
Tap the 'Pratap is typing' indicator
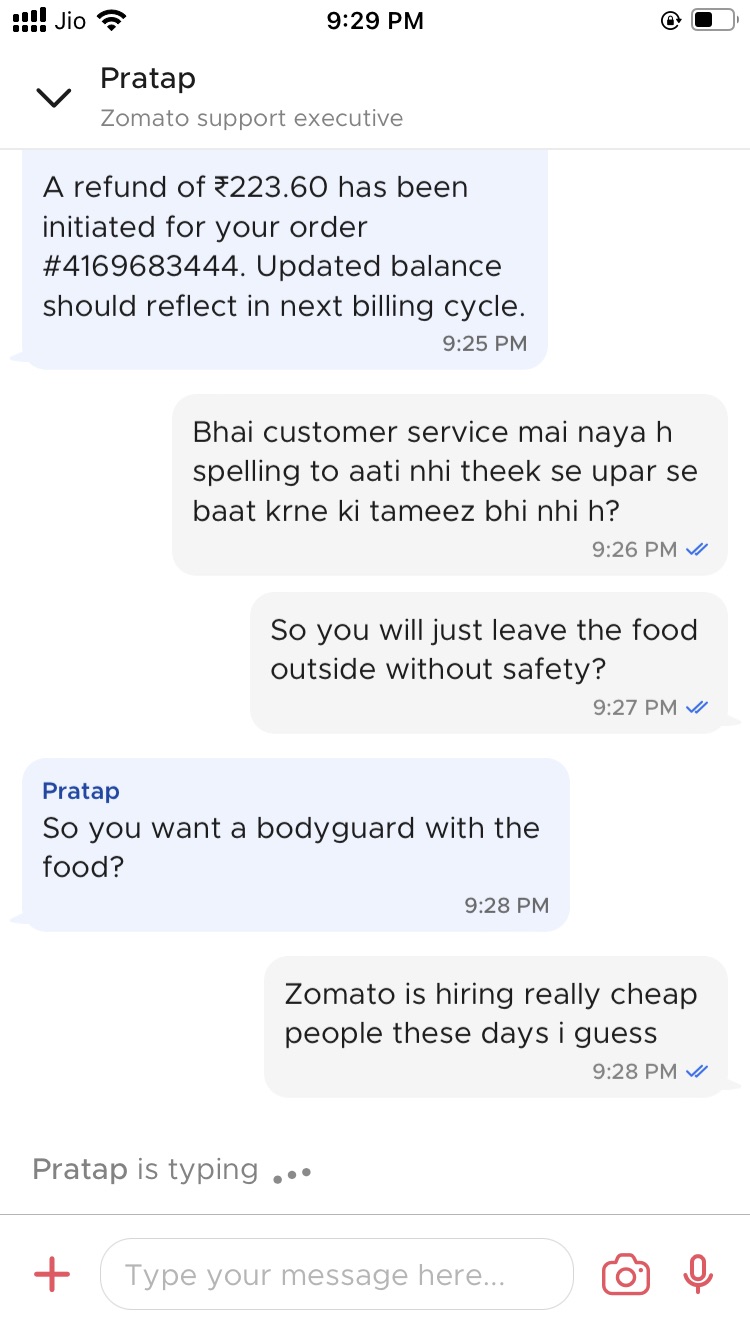[x=146, y=1169]
